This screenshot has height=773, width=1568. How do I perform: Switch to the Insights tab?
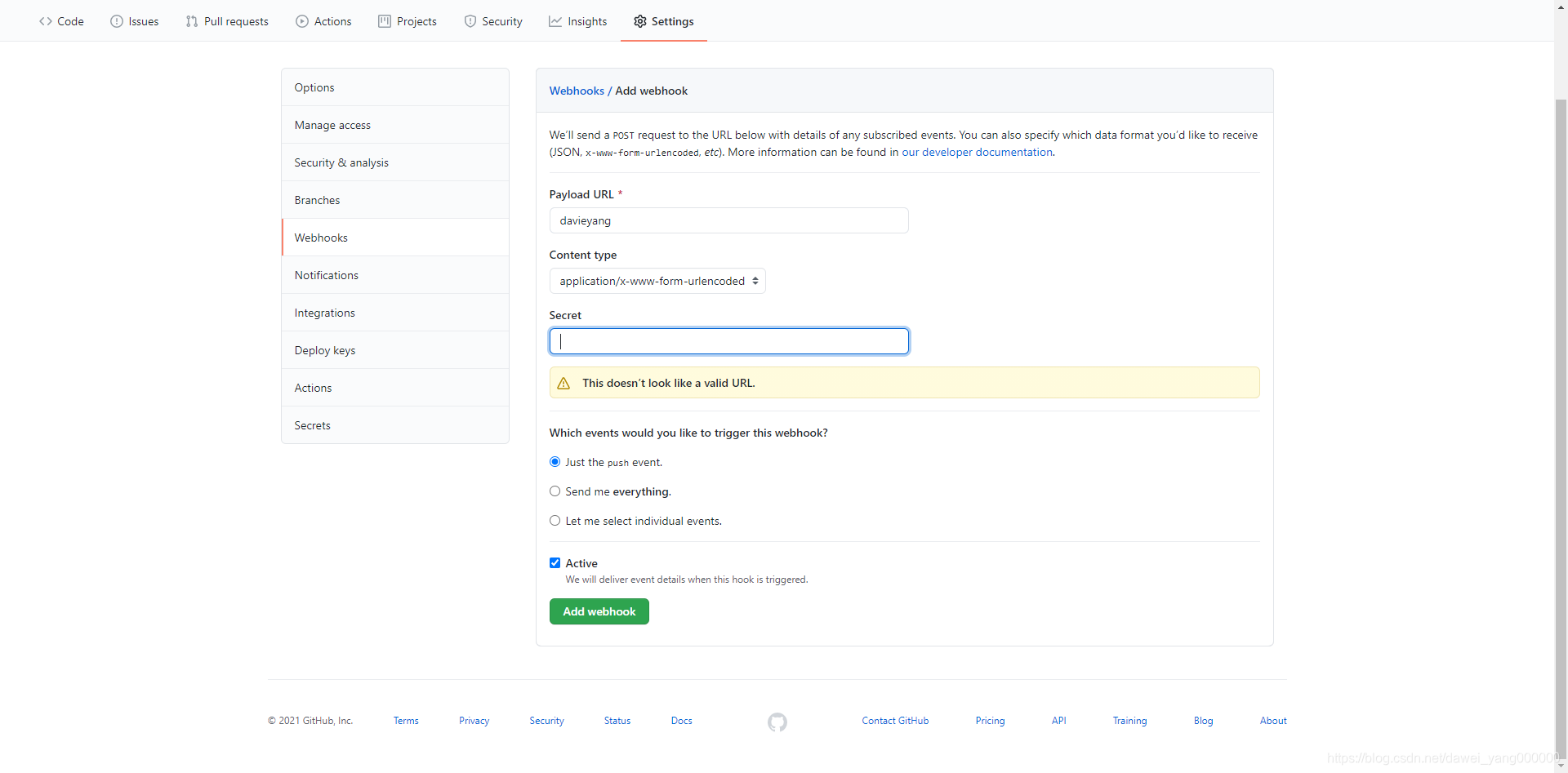pos(578,21)
